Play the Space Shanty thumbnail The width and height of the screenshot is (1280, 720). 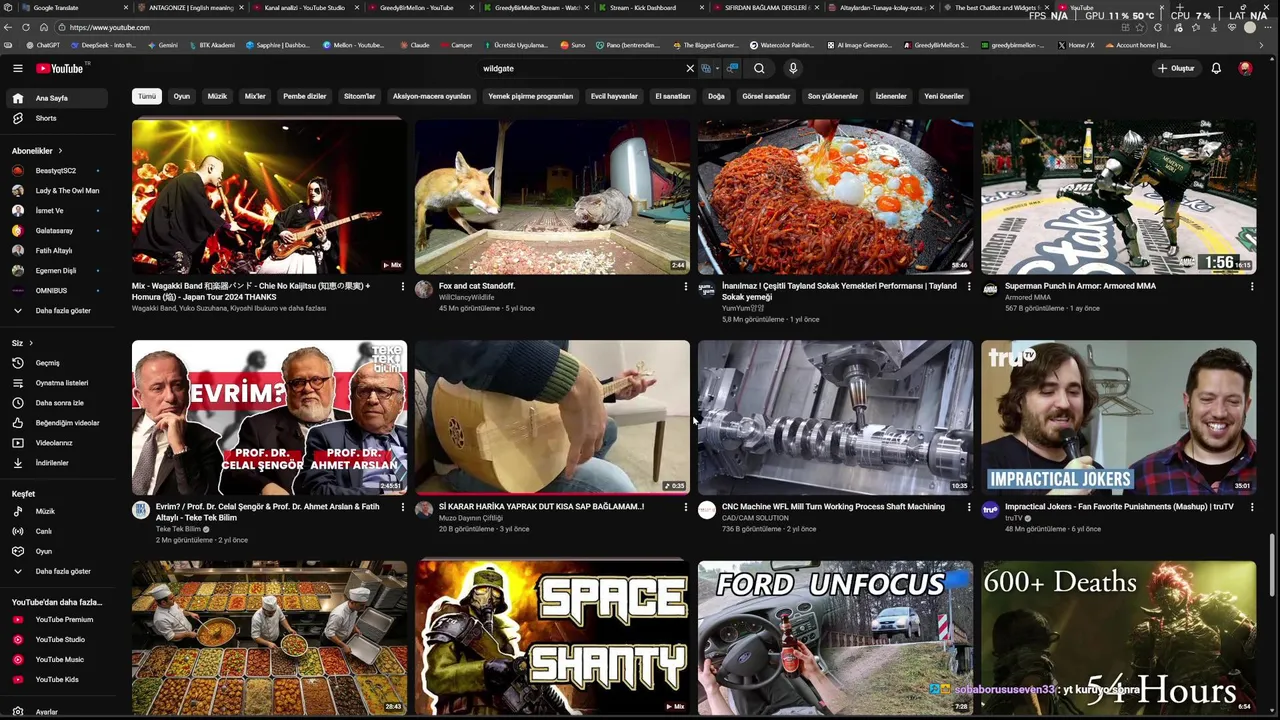tap(552, 638)
